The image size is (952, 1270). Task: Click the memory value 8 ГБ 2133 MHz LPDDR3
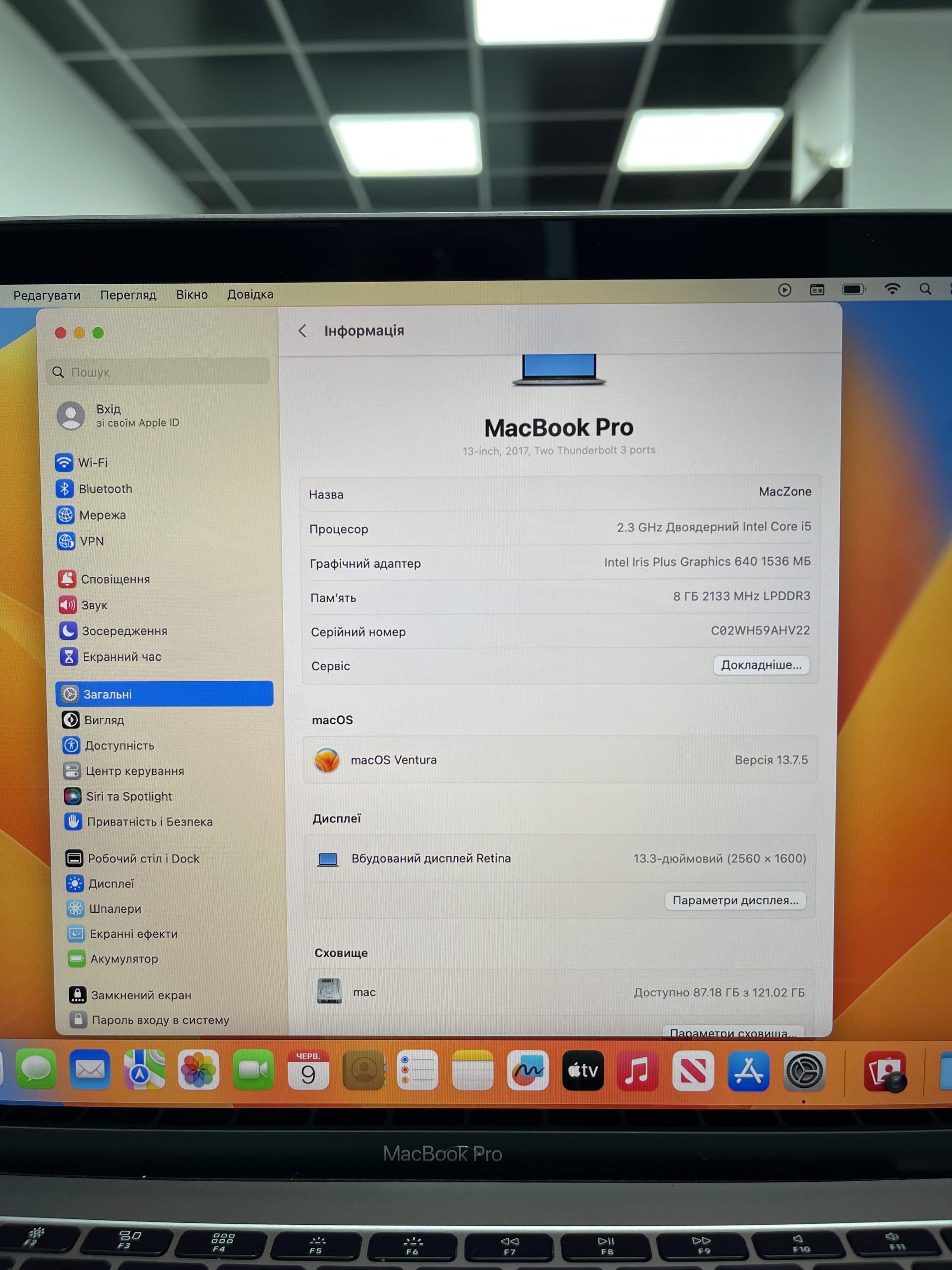[x=741, y=596]
